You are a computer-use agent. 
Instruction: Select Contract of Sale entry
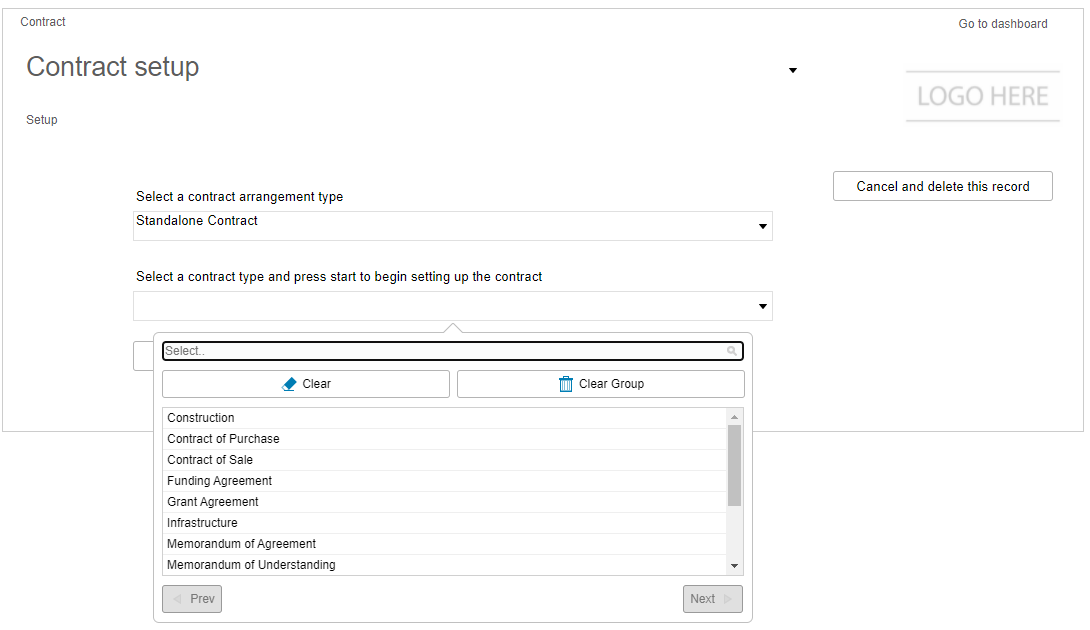tap(444, 460)
